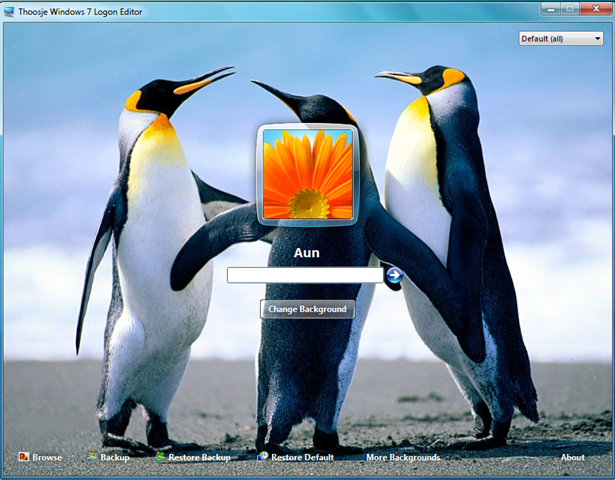Image resolution: width=615 pixels, height=480 pixels.
Task: Click the user name Aun
Action: [307, 253]
